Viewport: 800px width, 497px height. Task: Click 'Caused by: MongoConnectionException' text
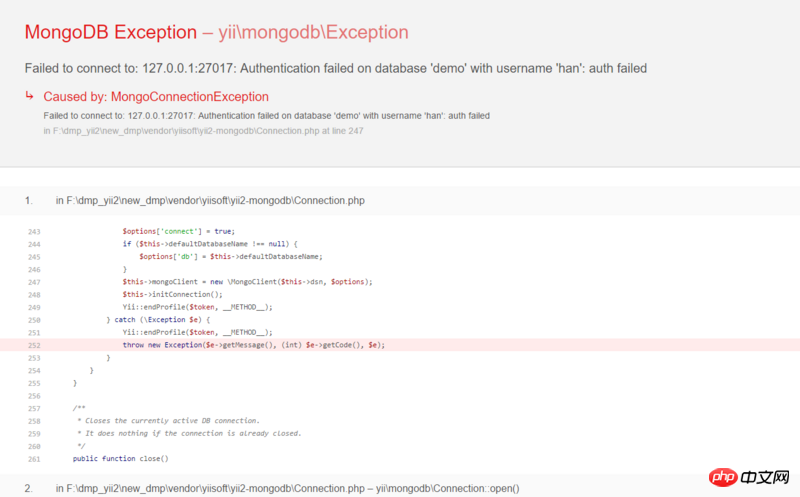pyautogui.click(x=156, y=96)
